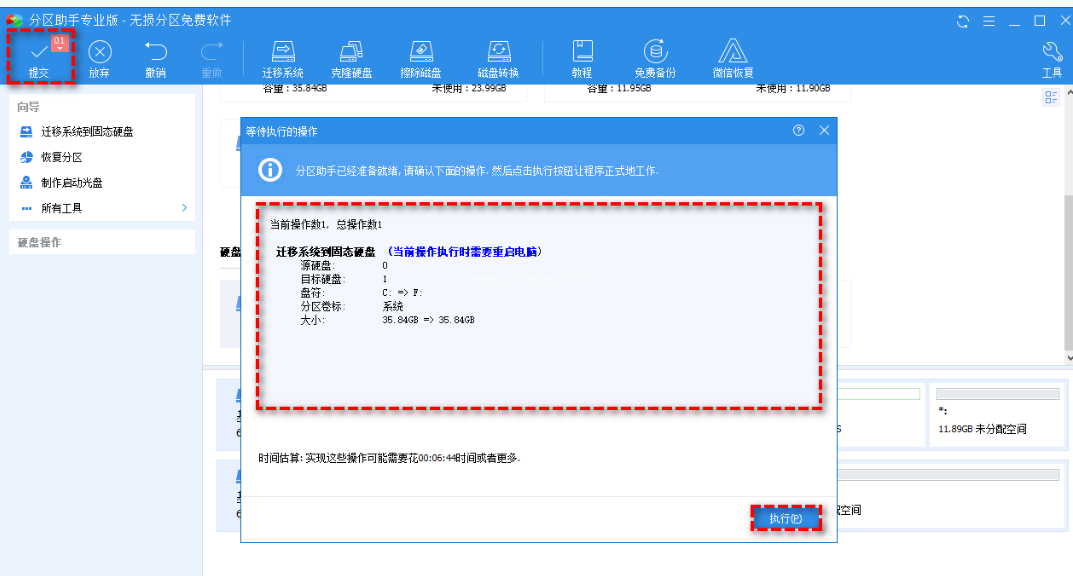This screenshot has width=1073, height=576.
Task: Open the 工具 (Tools) wrench icon
Action: 1051,57
